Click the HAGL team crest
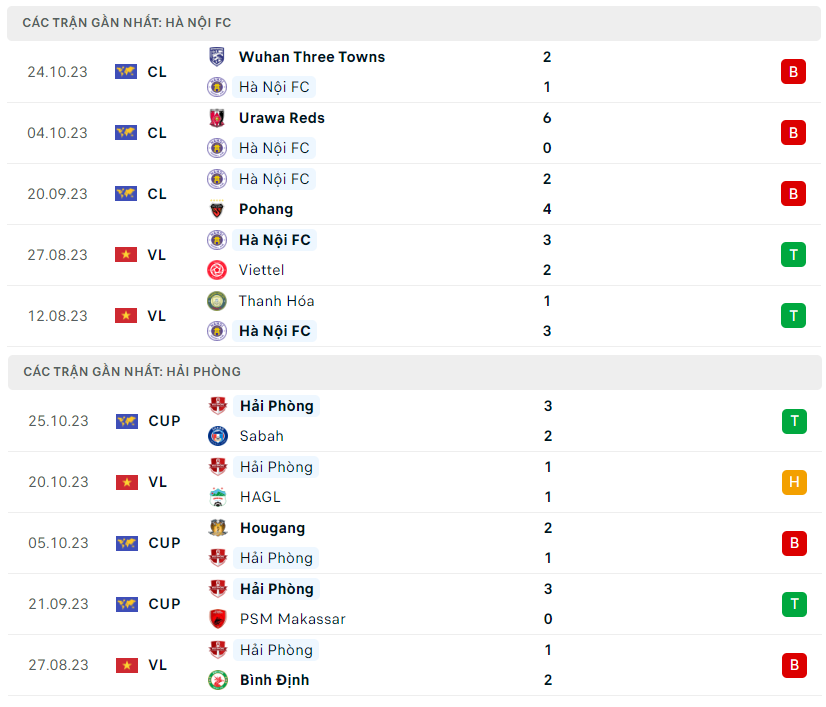Screen dimensions: 826x707 pyautogui.click(x=218, y=497)
